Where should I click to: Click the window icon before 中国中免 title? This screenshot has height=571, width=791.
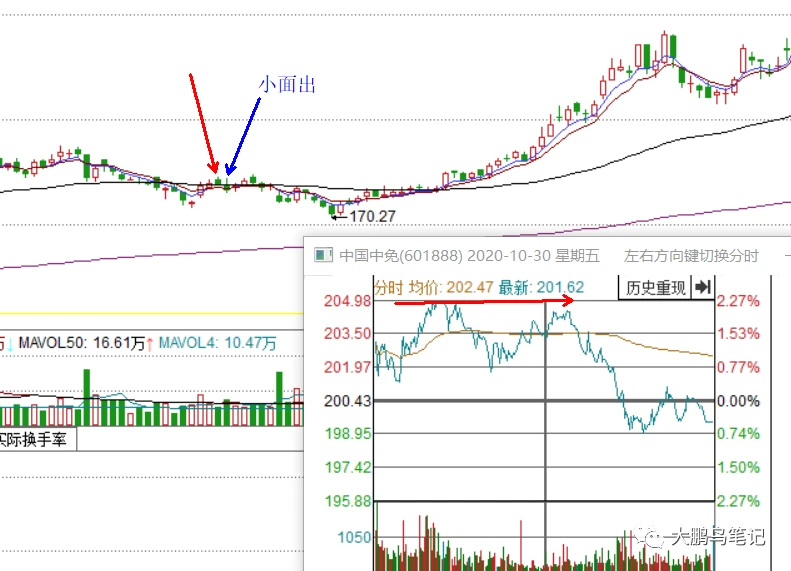[x=323, y=255]
